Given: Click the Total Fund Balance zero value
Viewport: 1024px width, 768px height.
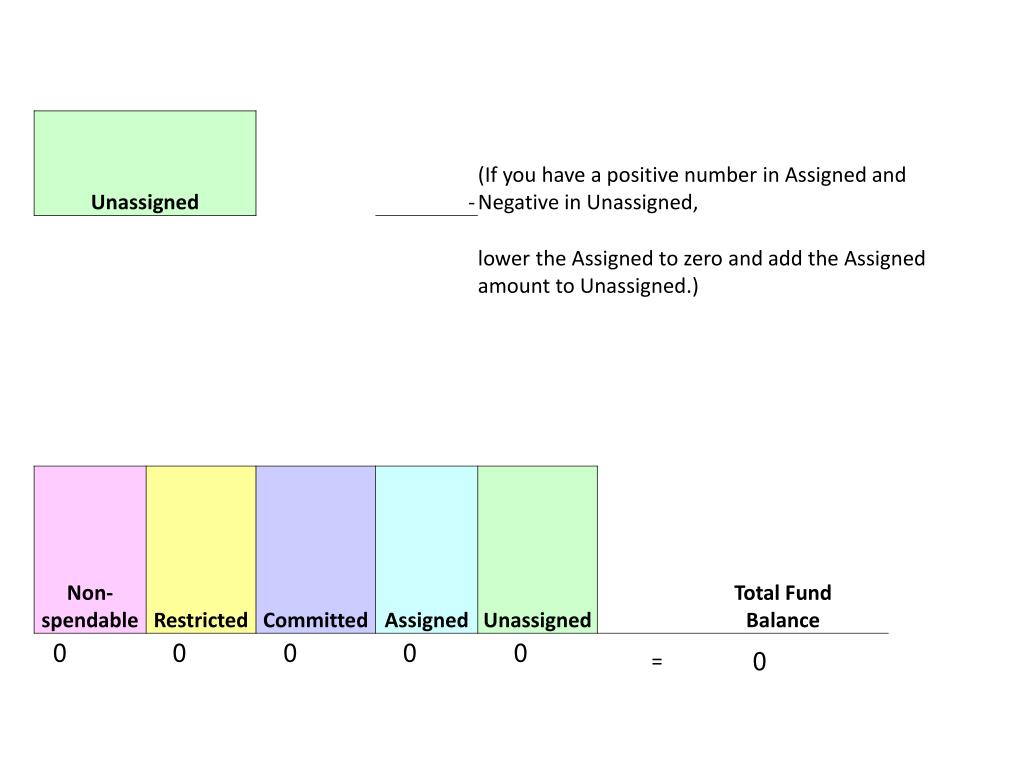Looking at the screenshot, I should tap(759, 662).
